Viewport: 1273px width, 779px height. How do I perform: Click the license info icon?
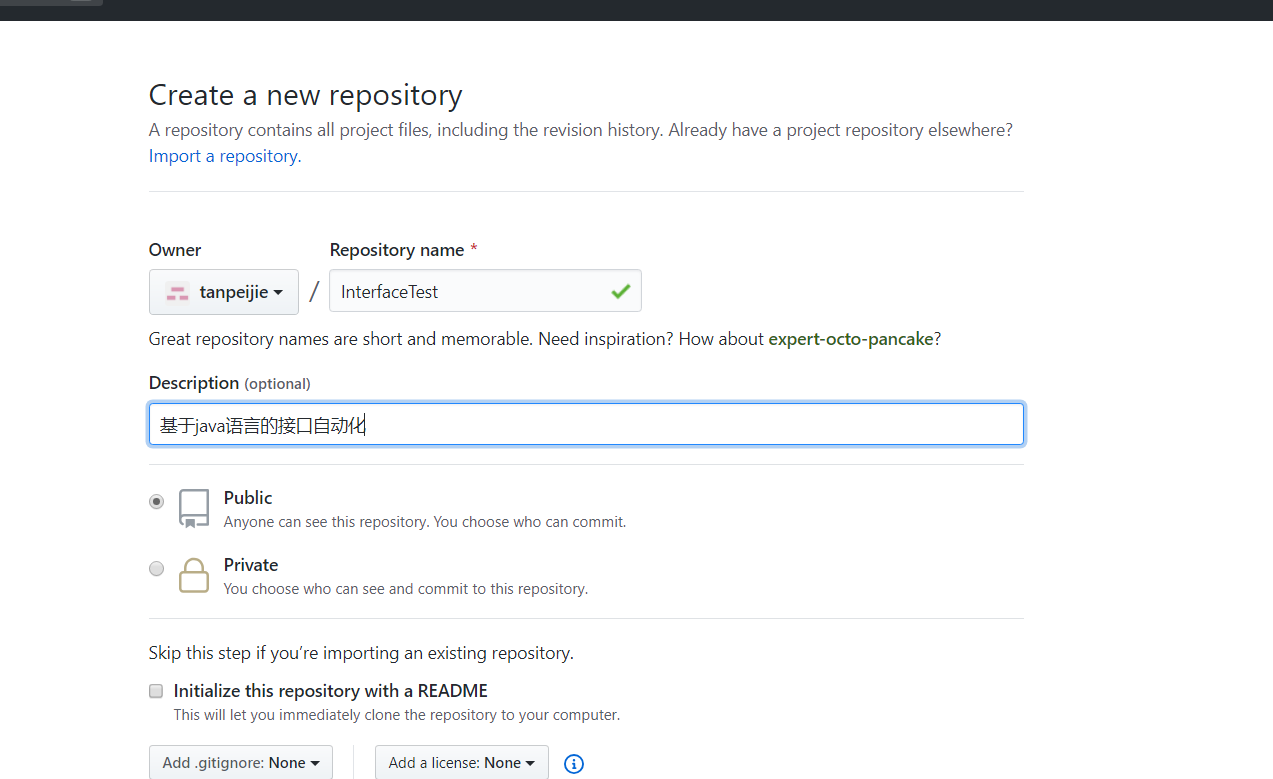point(574,764)
